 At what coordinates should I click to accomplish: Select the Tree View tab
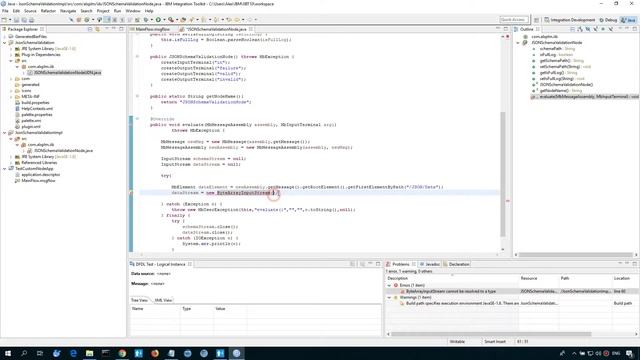point(139,300)
